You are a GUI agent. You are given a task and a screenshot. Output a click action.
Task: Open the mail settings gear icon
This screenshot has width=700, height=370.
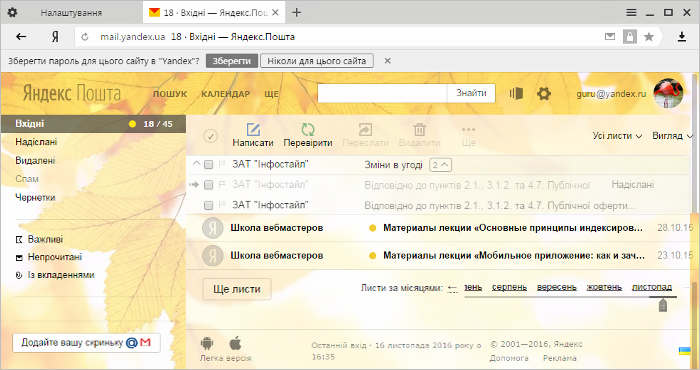tap(543, 94)
